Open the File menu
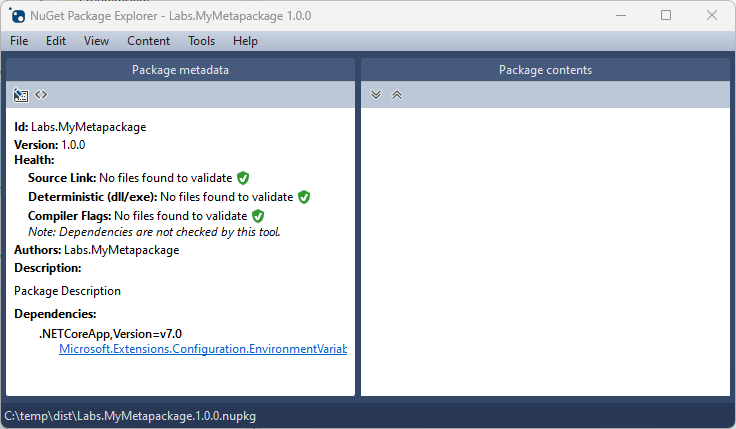Image resolution: width=736 pixels, height=429 pixels. (19, 41)
